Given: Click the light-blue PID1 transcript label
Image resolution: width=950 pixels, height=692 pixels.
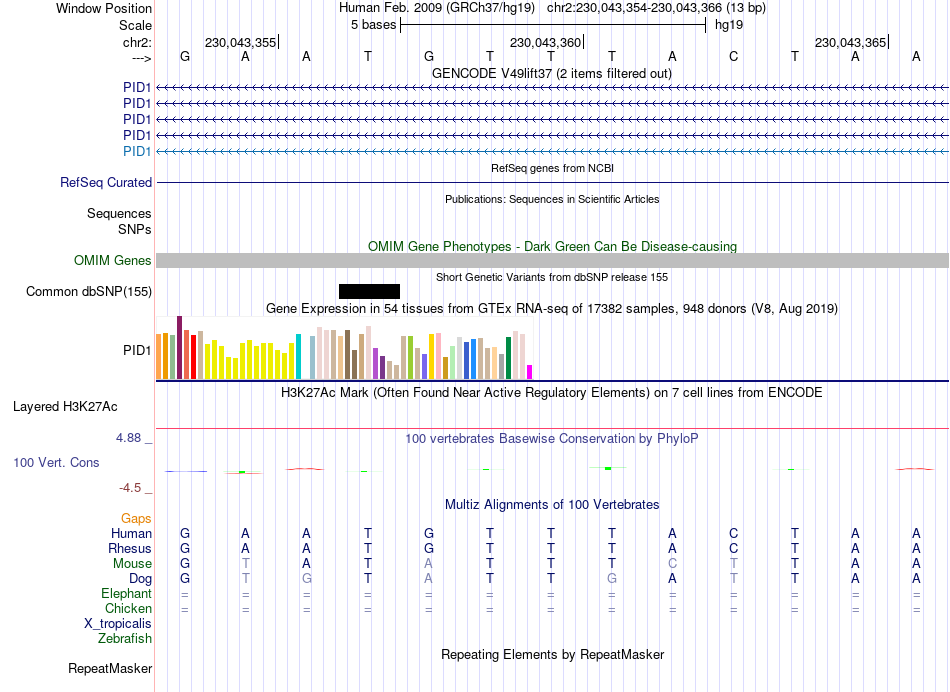Looking at the screenshot, I should [137, 151].
